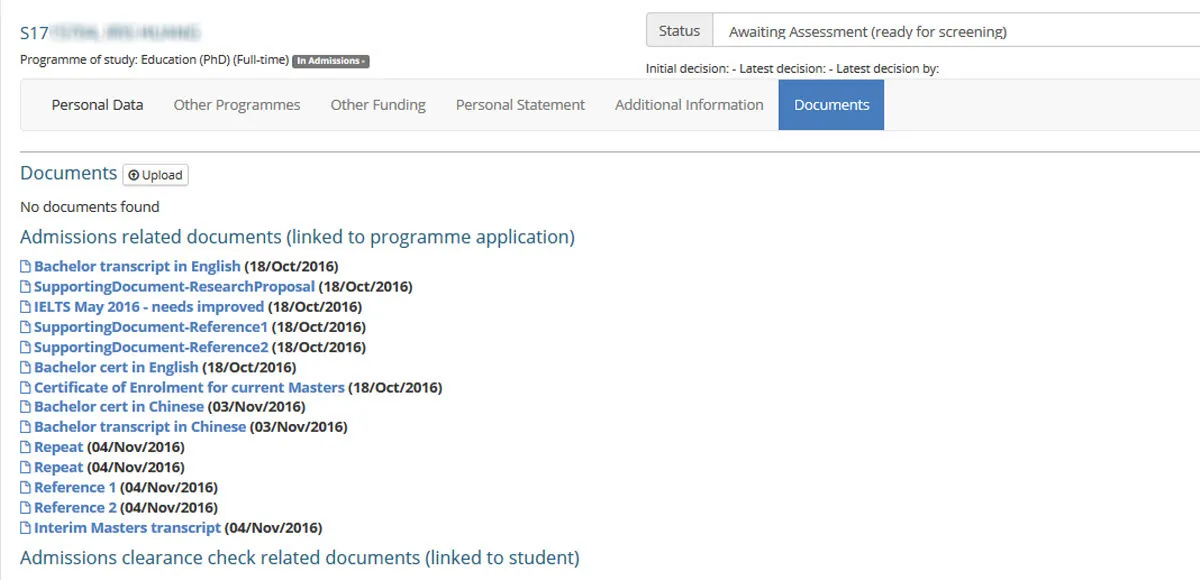Click the upload icon on the Upload button
Screen dimensions: 1200x580
click(136, 174)
